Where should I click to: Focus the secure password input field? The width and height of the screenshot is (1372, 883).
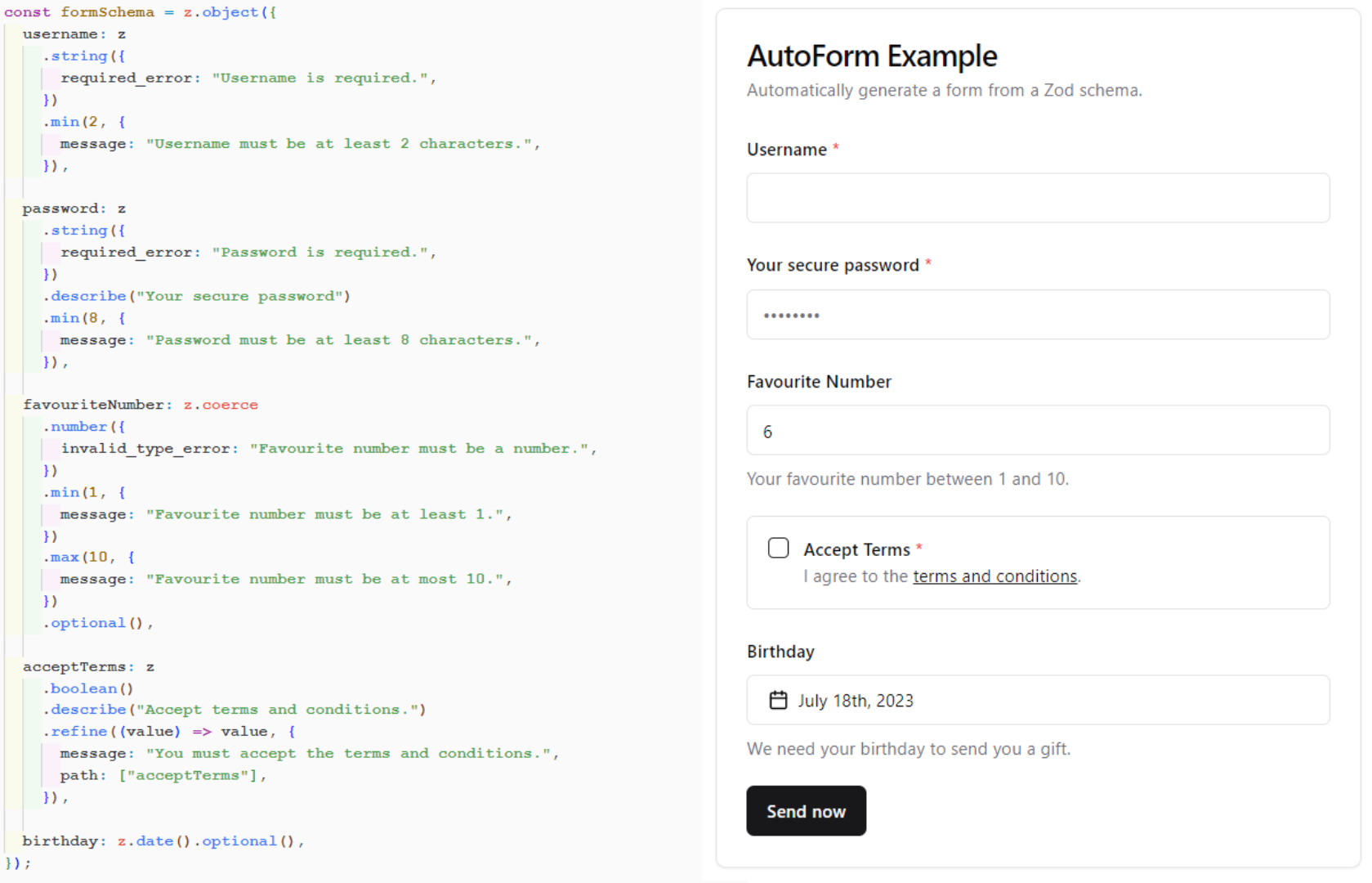click(x=1038, y=314)
